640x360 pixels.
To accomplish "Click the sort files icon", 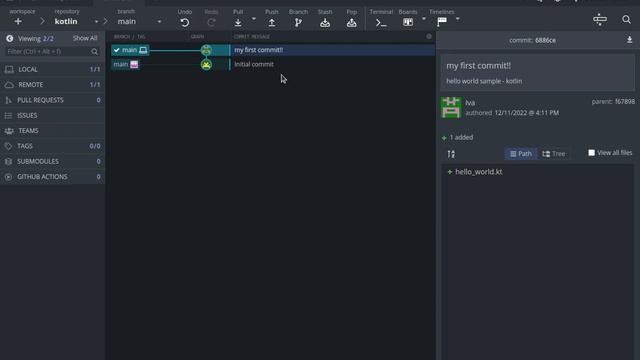I will click(x=451, y=154).
